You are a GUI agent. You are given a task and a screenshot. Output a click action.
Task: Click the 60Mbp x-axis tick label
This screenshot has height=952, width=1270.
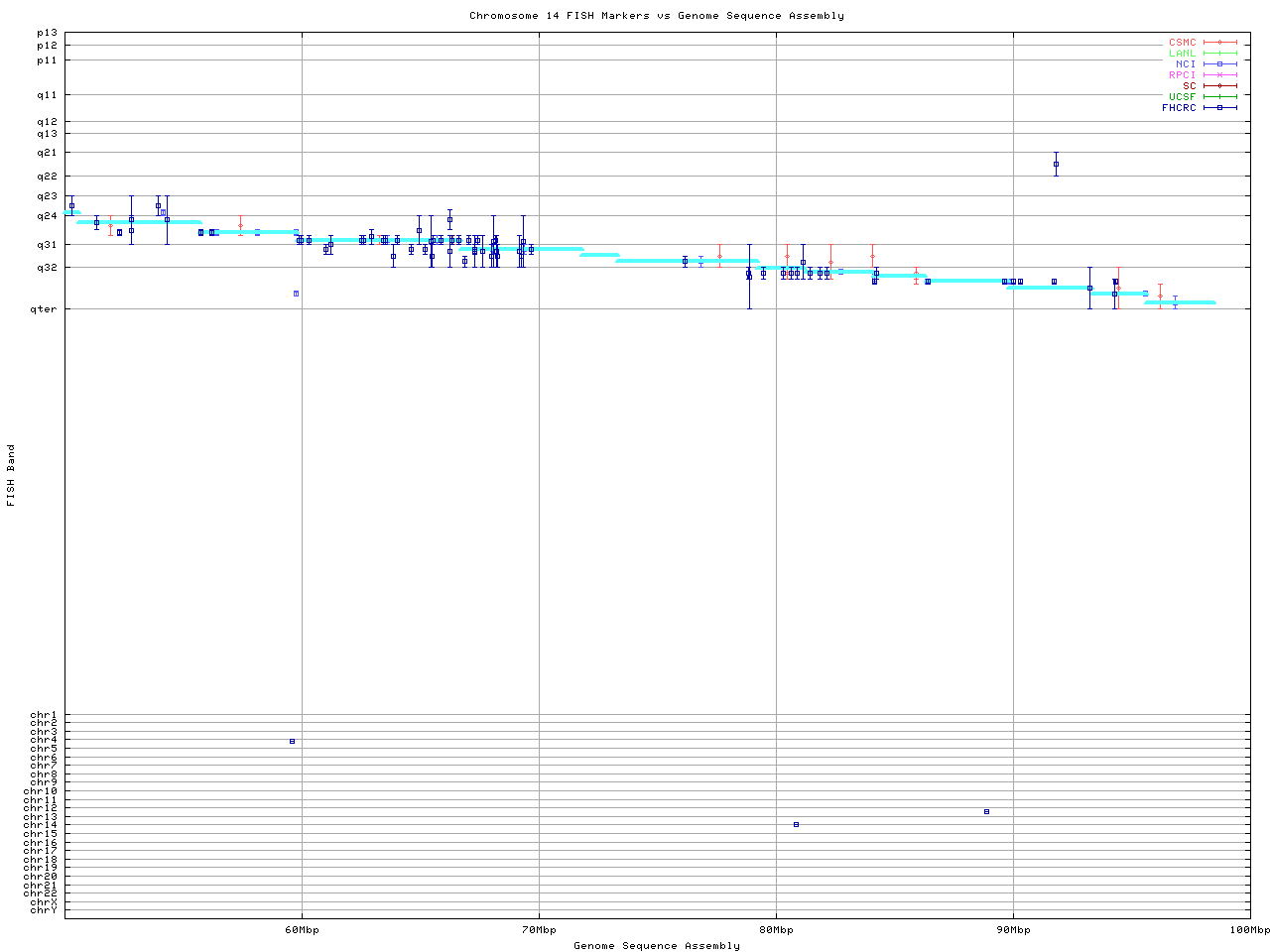[x=302, y=929]
